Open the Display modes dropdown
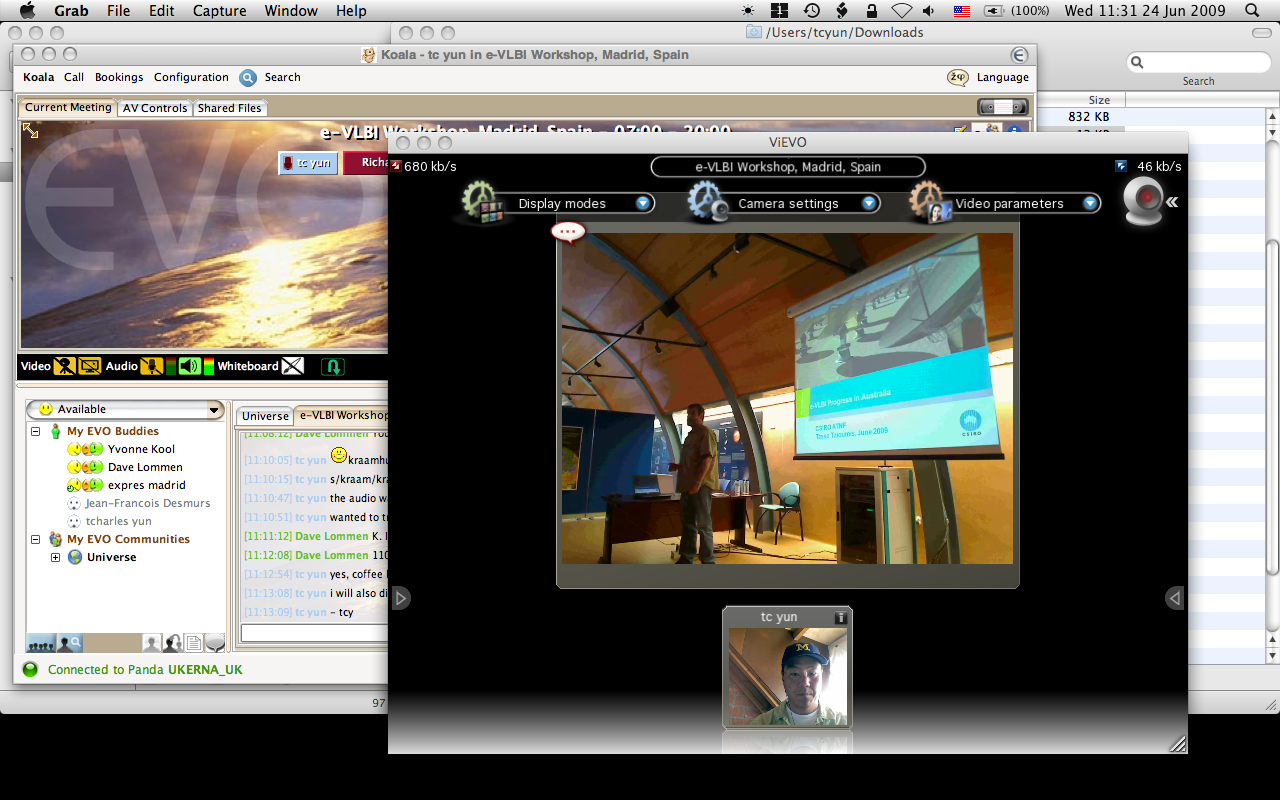 point(643,203)
